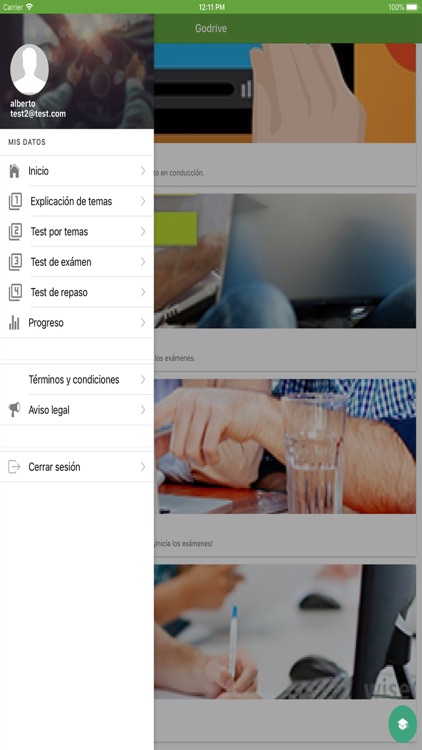Tap the green floating graduation cap button
The width and height of the screenshot is (422, 750).
(402, 724)
